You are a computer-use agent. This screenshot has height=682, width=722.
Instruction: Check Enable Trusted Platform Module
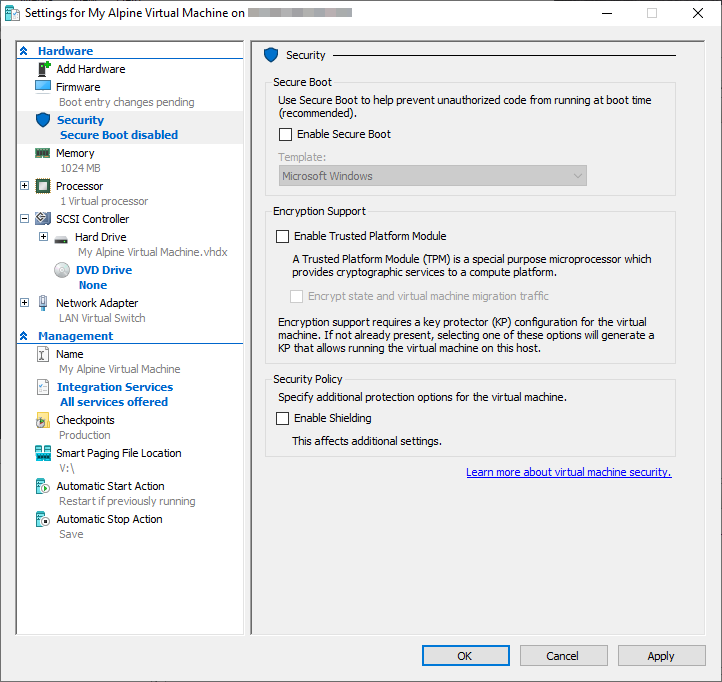[283, 237]
